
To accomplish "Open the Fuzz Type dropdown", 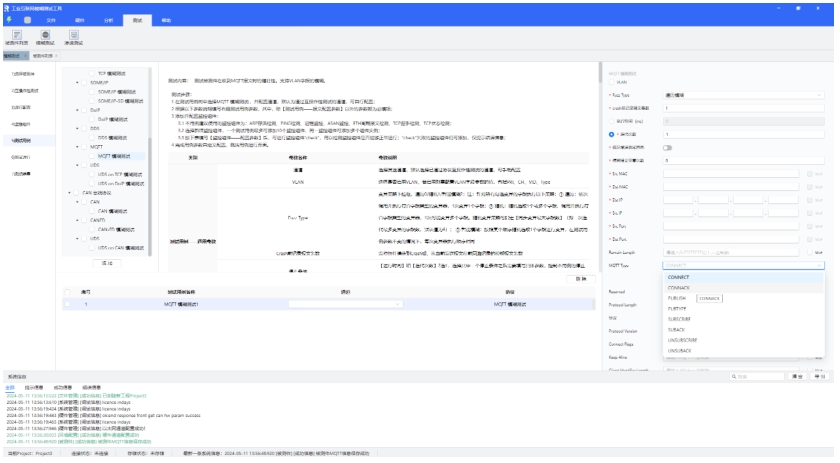I will 744,95.
